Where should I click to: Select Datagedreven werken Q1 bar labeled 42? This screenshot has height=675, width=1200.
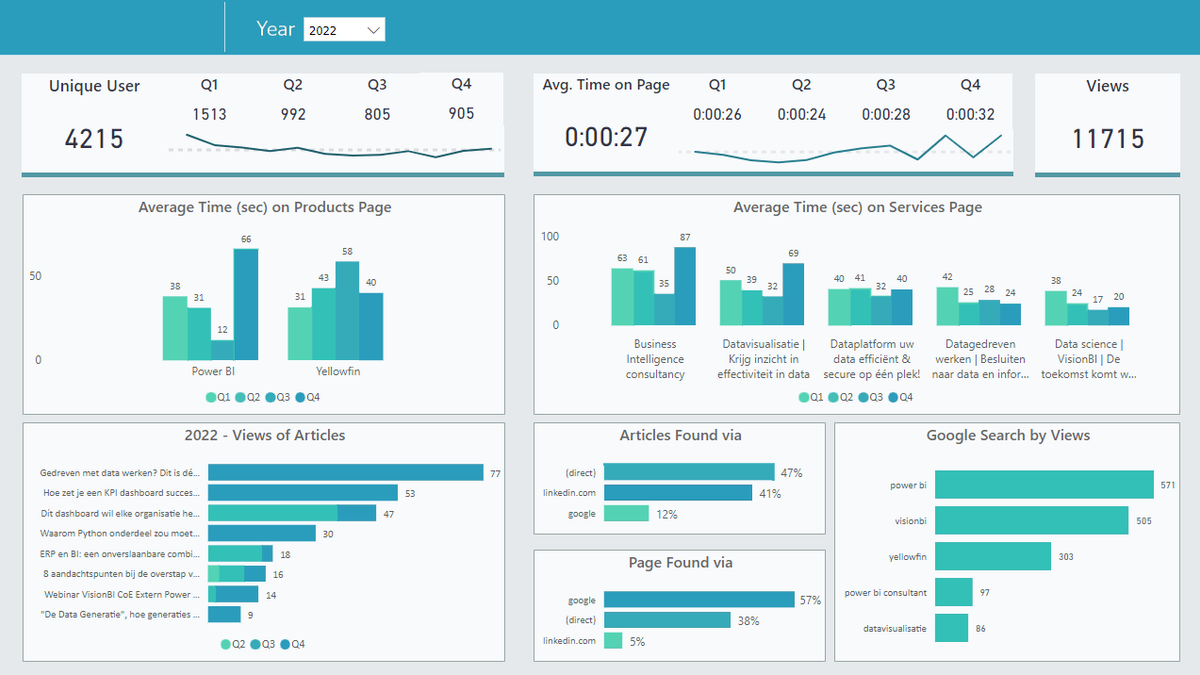tap(947, 306)
